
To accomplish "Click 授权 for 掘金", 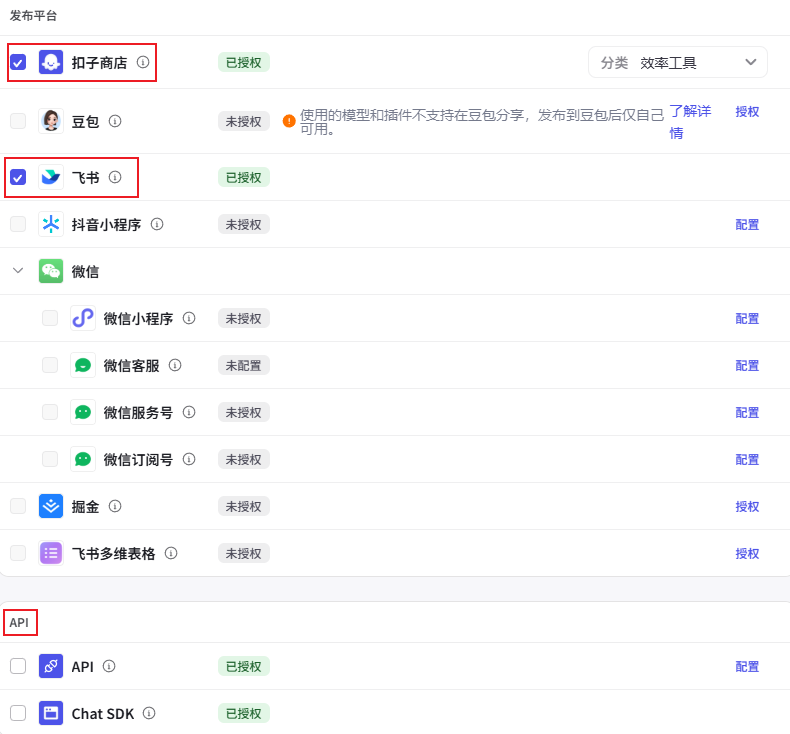I will (x=747, y=506).
